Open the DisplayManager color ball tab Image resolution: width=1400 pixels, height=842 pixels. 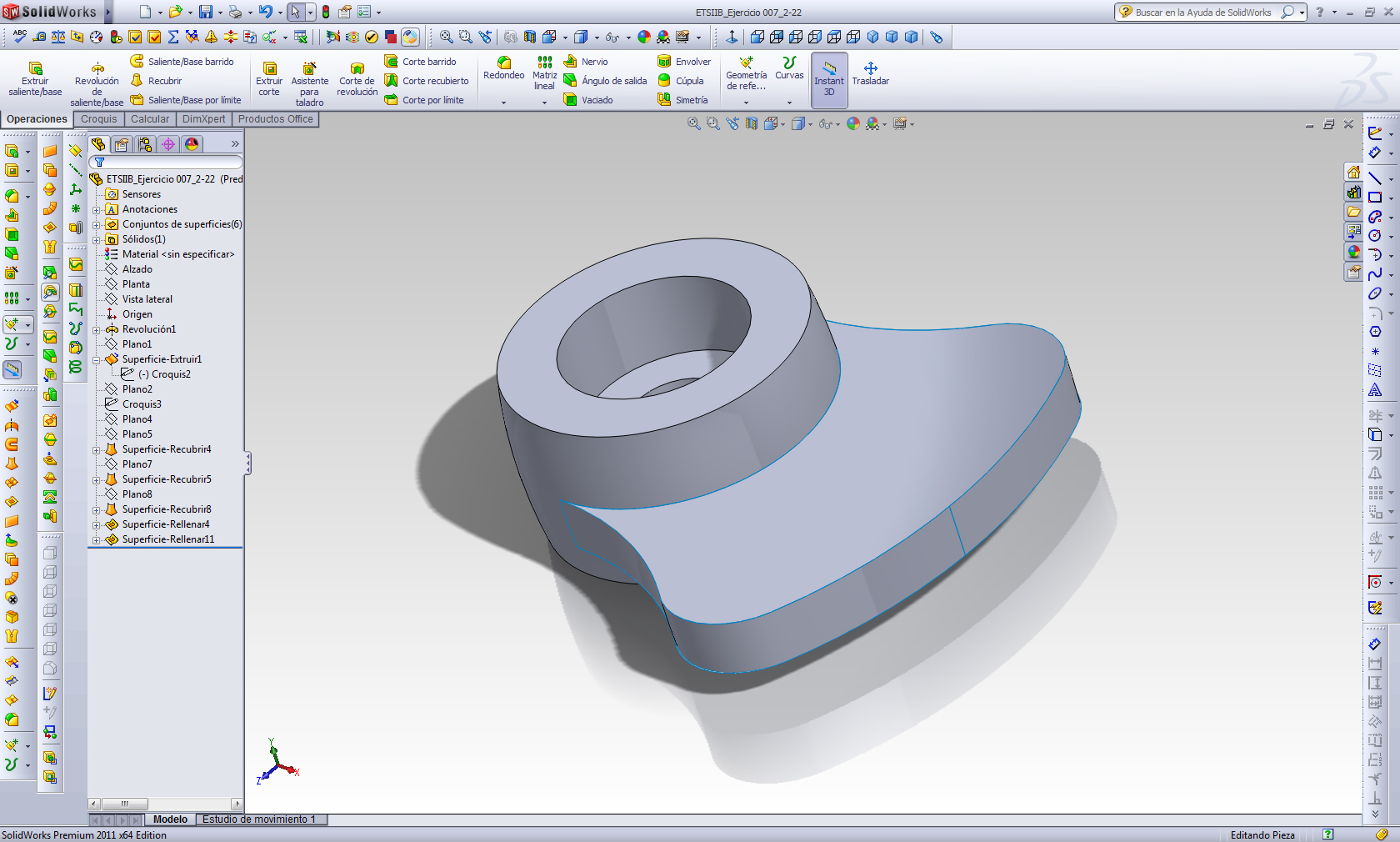[192, 144]
